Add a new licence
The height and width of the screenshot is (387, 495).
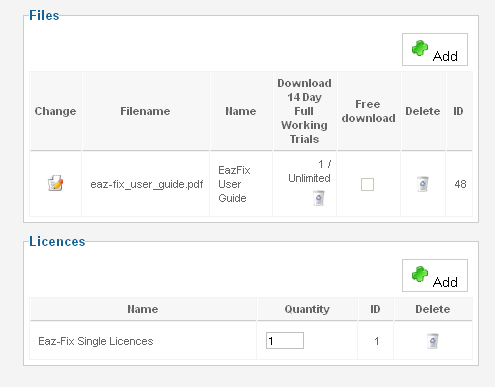(435, 275)
